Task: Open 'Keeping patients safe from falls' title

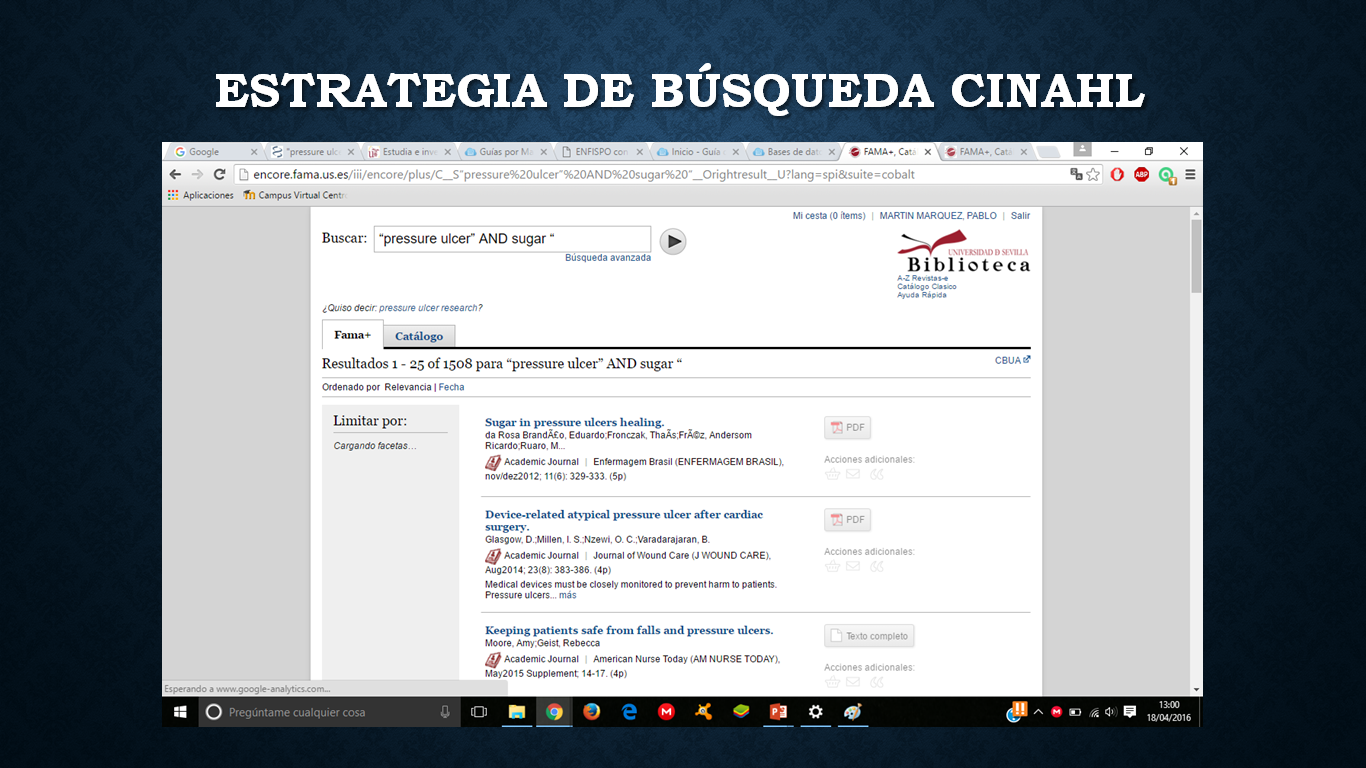Action: (629, 630)
